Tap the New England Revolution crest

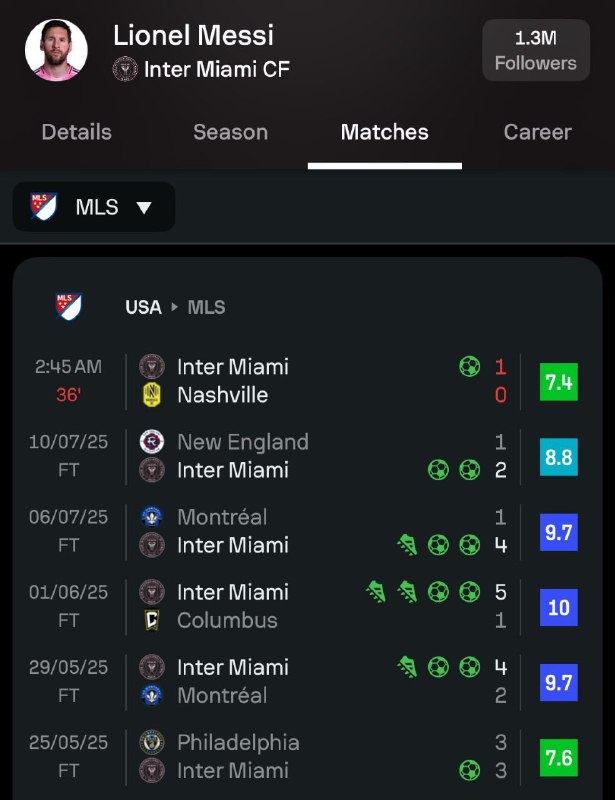pos(152,442)
